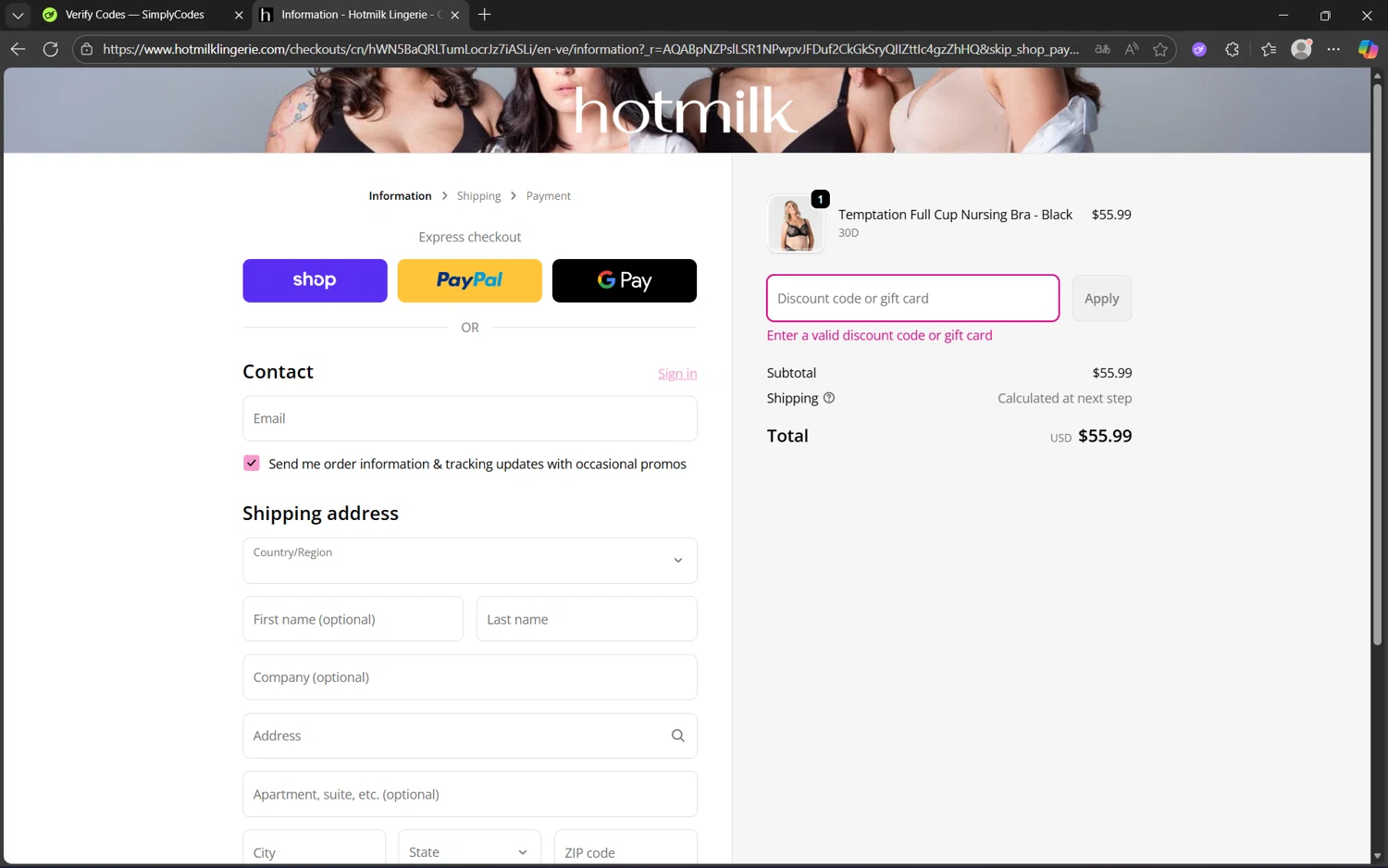This screenshot has height=868, width=1388.
Task: Focus Apartment, suite, etc. field
Action: tap(470, 794)
